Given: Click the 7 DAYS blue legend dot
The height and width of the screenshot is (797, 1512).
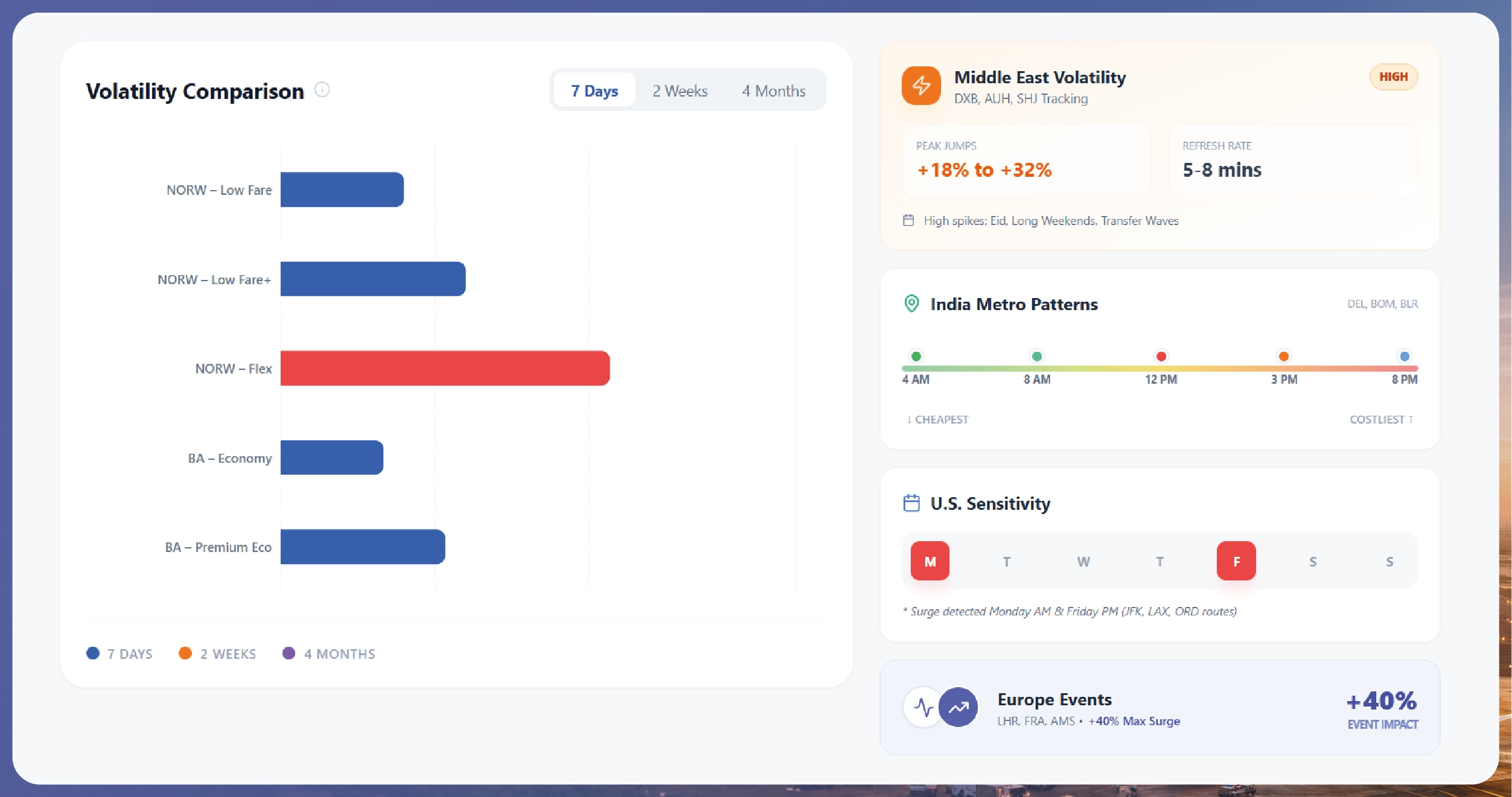Looking at the screenshot, I should 93,653.
